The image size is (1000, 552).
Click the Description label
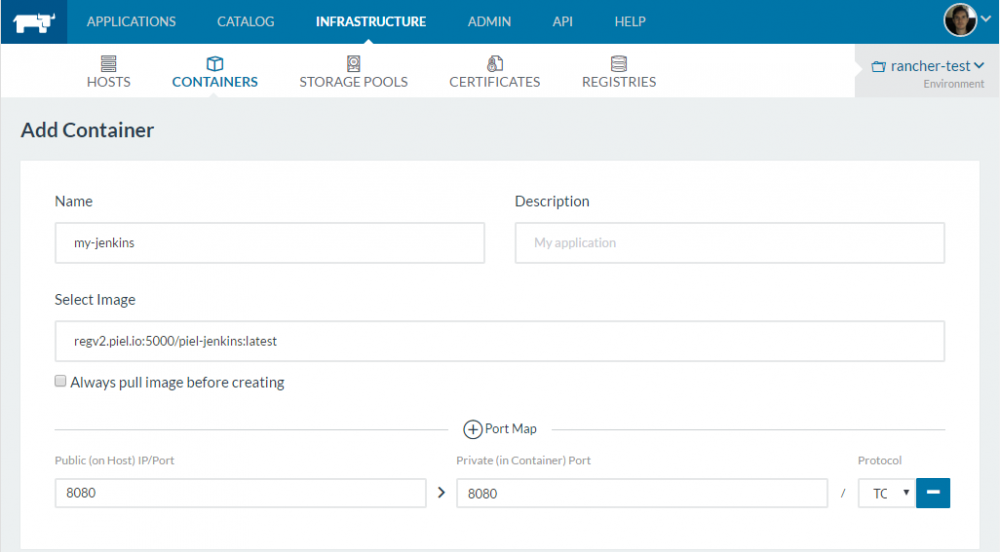552,201
